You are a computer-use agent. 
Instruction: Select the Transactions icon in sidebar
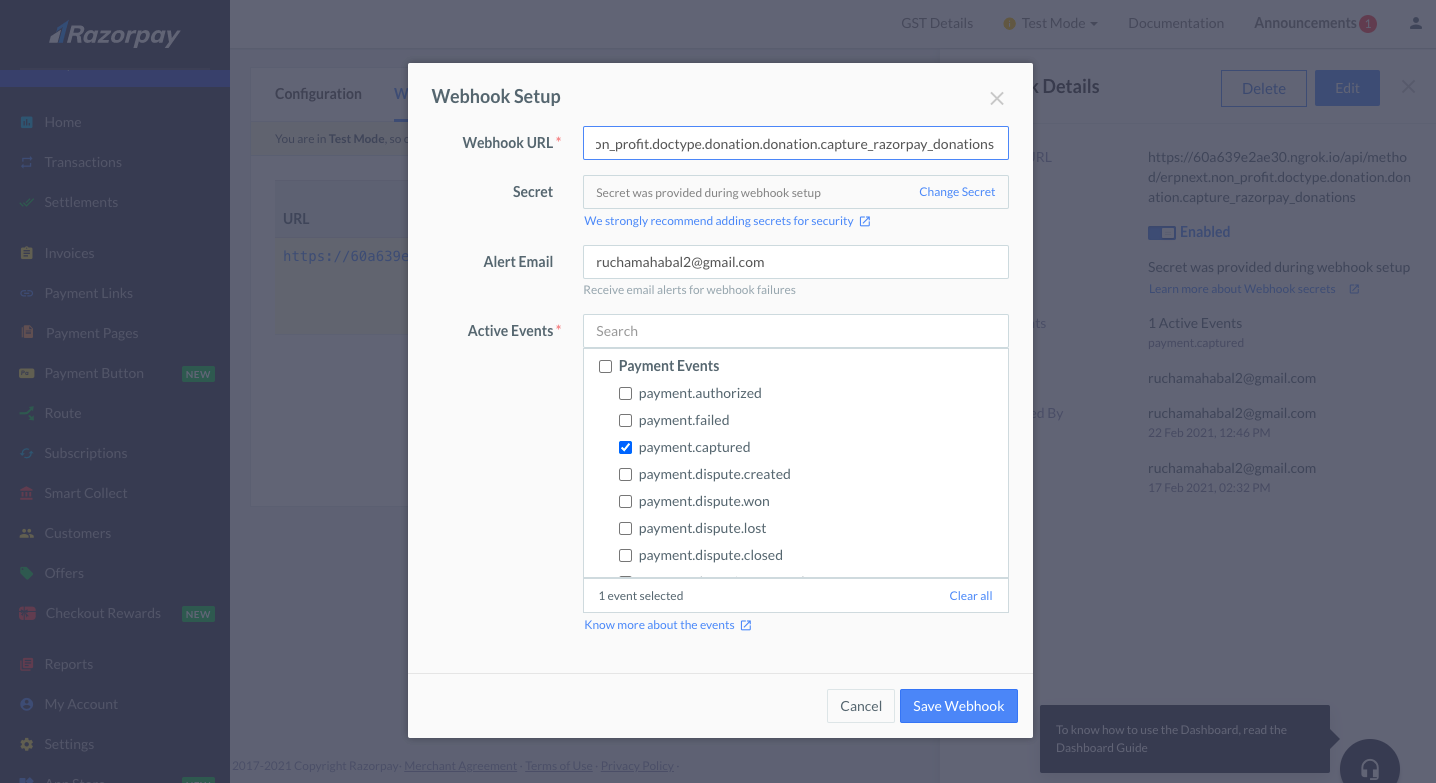25,161
